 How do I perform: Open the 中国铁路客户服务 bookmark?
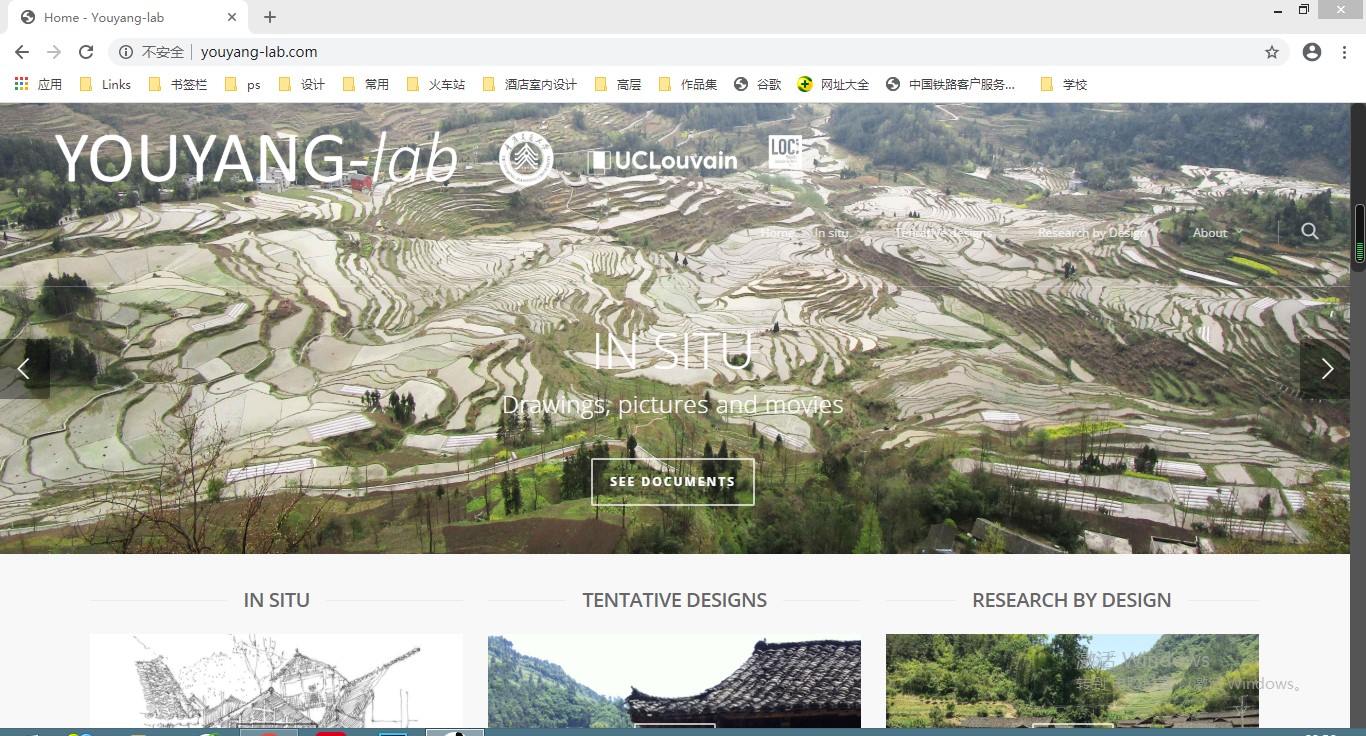[x=950, y=85]
